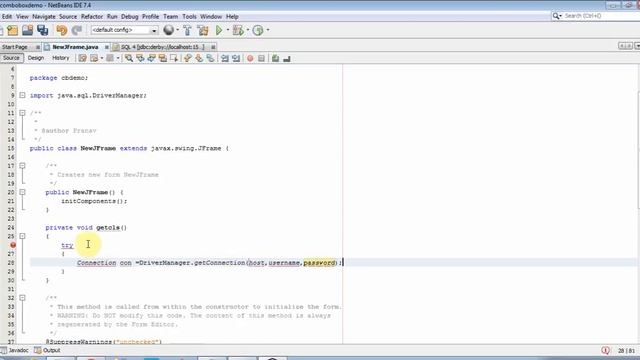Click the Uncomment editor toolbar icon
640x360 pixels.
click(287, 59)
